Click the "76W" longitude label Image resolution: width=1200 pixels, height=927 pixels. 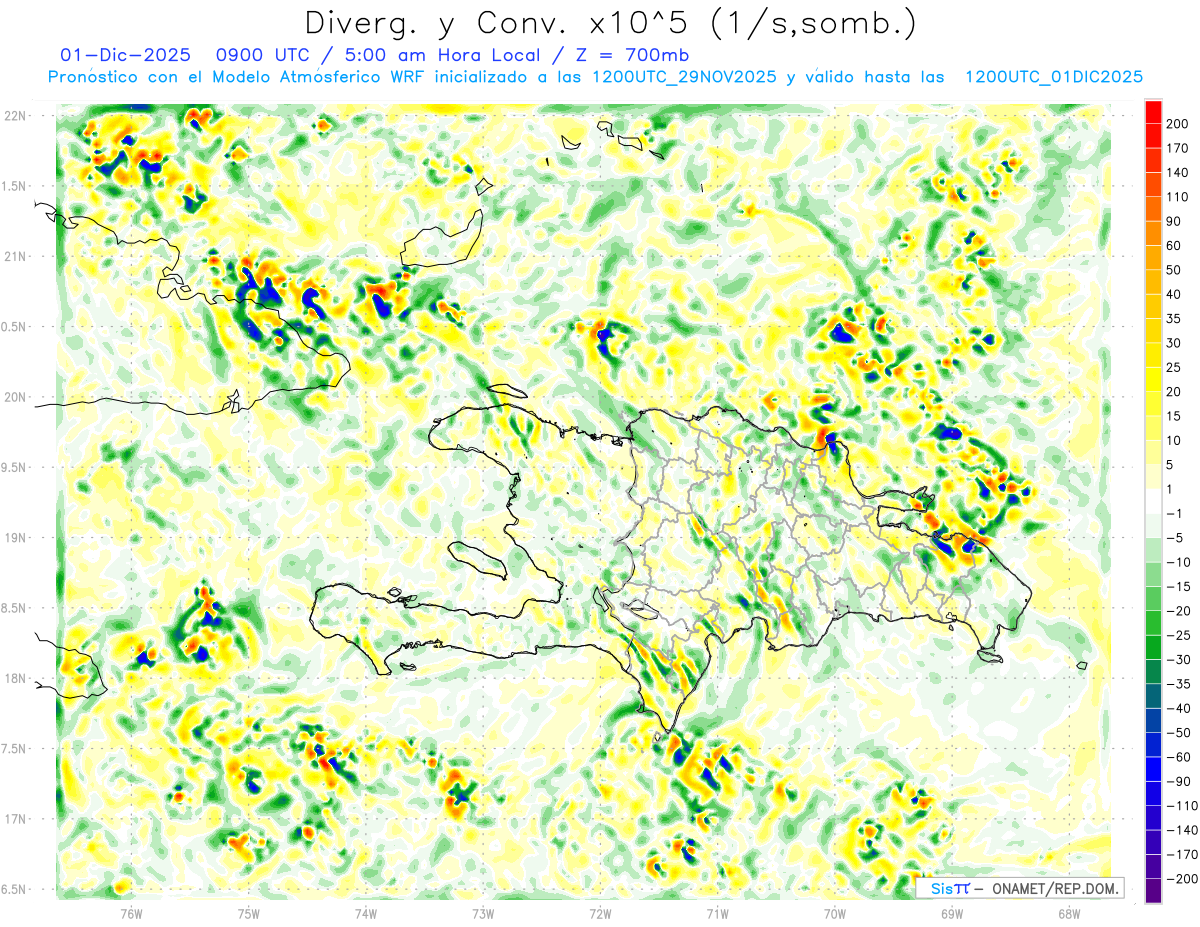(131, 913)
